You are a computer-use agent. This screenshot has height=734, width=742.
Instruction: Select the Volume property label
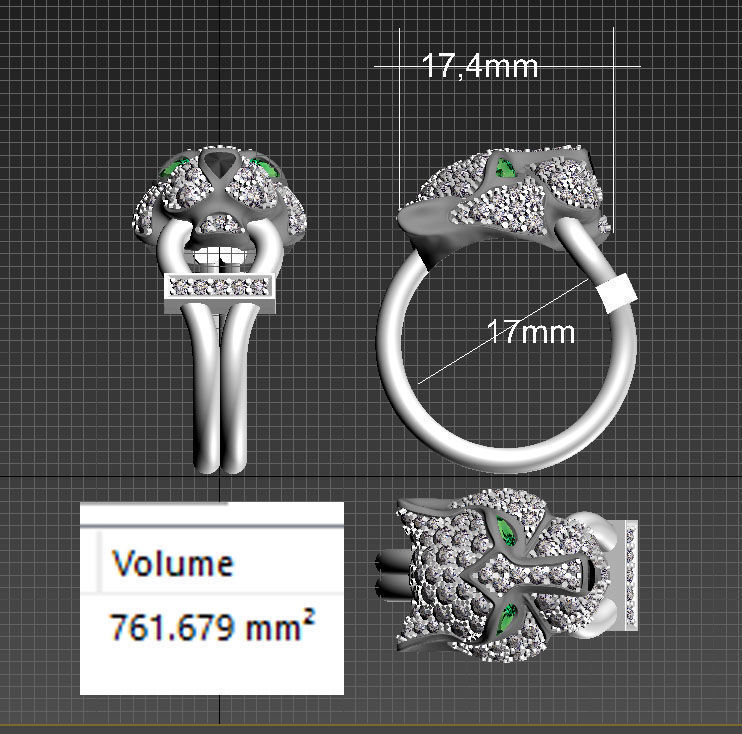[x=173, y=563]
